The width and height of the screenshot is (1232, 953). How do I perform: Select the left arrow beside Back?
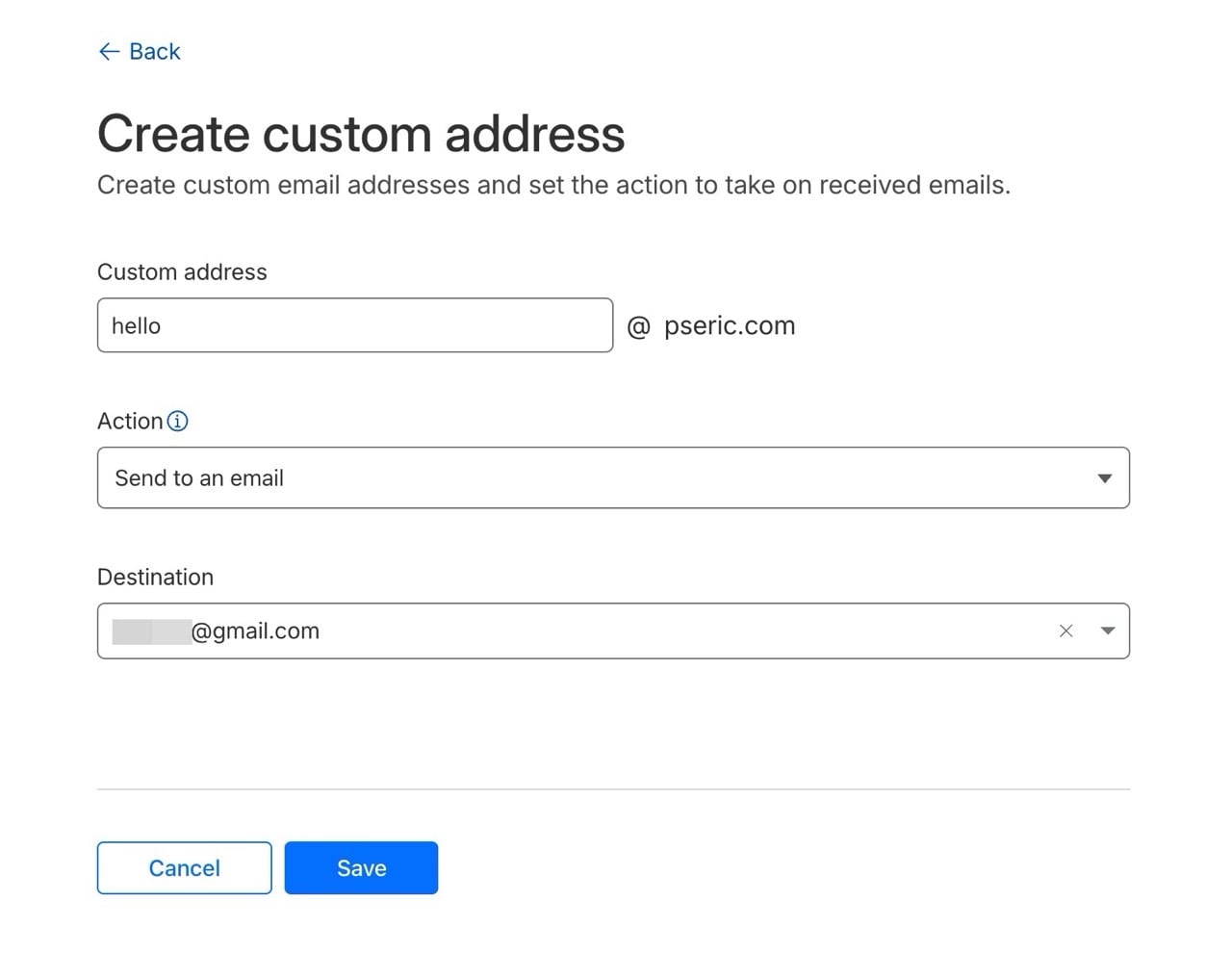point(109,51)
